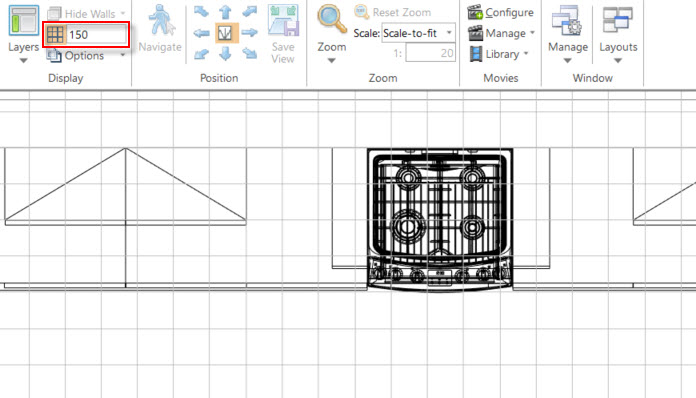Click Configure movies button
696x398 pixels.
pyautogui.click(x=501, y=12)
